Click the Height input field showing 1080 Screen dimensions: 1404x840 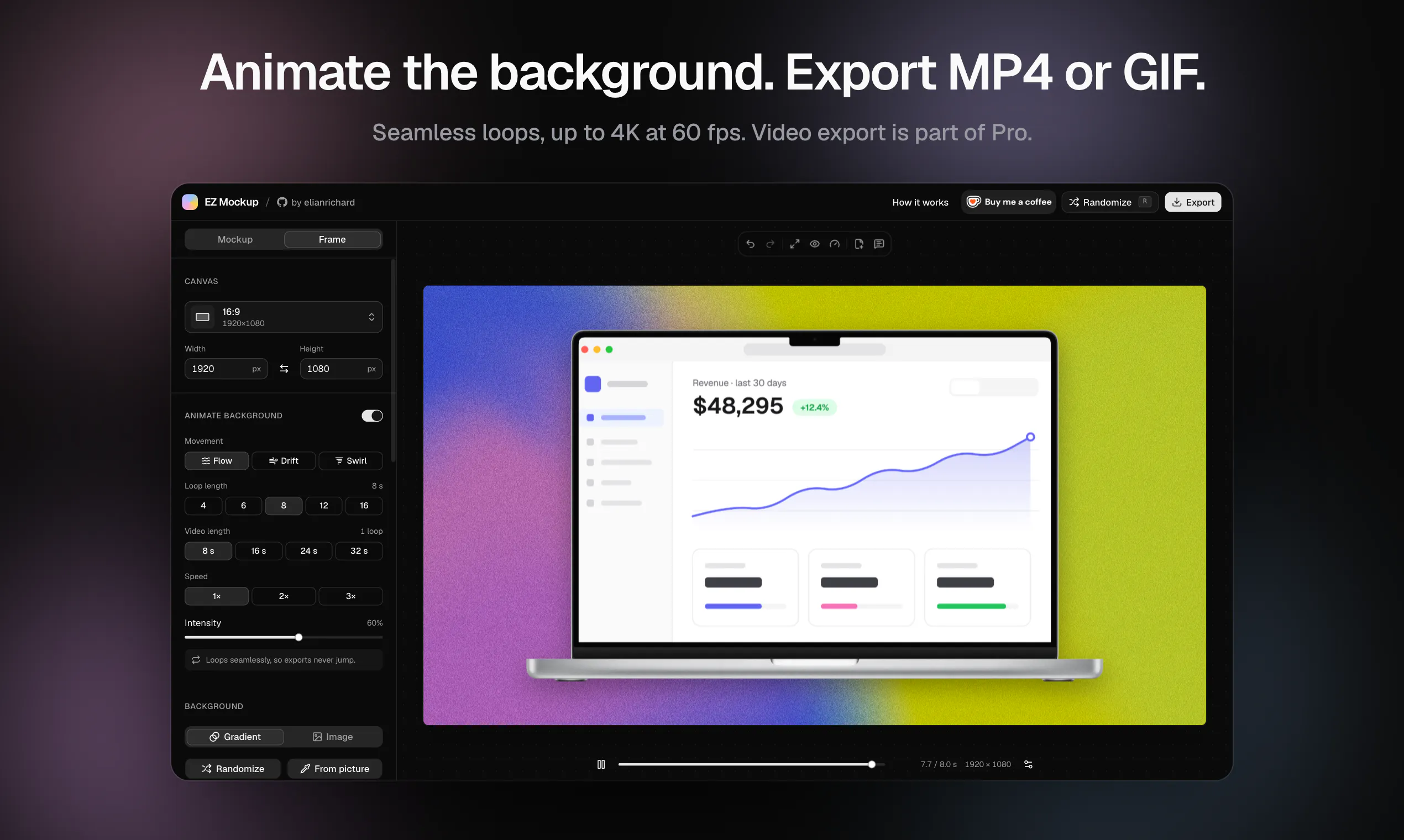click(342, 369)
